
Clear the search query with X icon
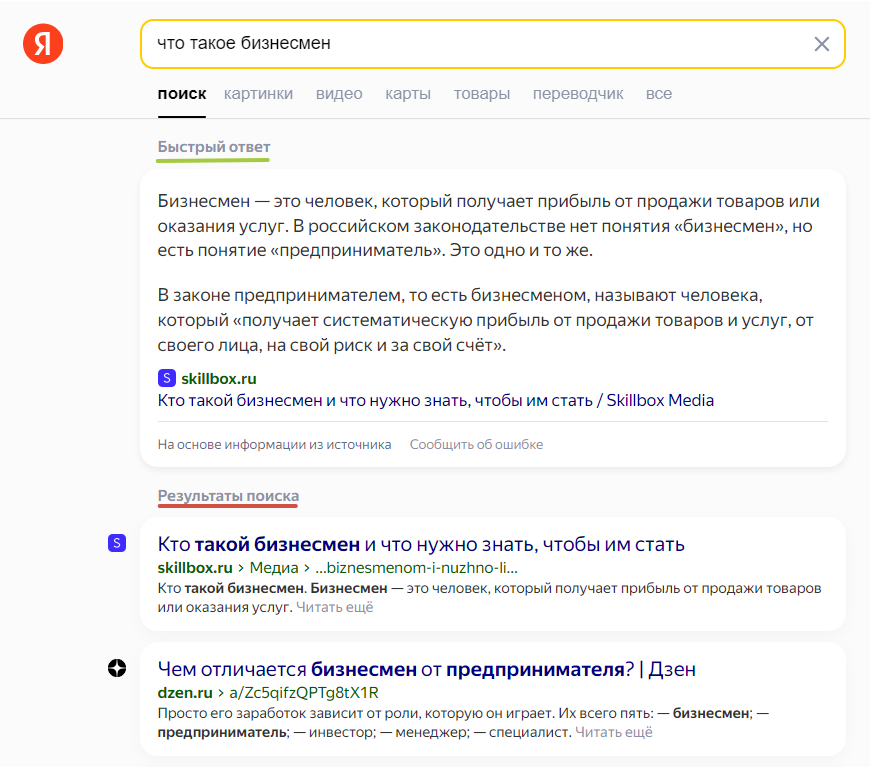tap(822, 44)
